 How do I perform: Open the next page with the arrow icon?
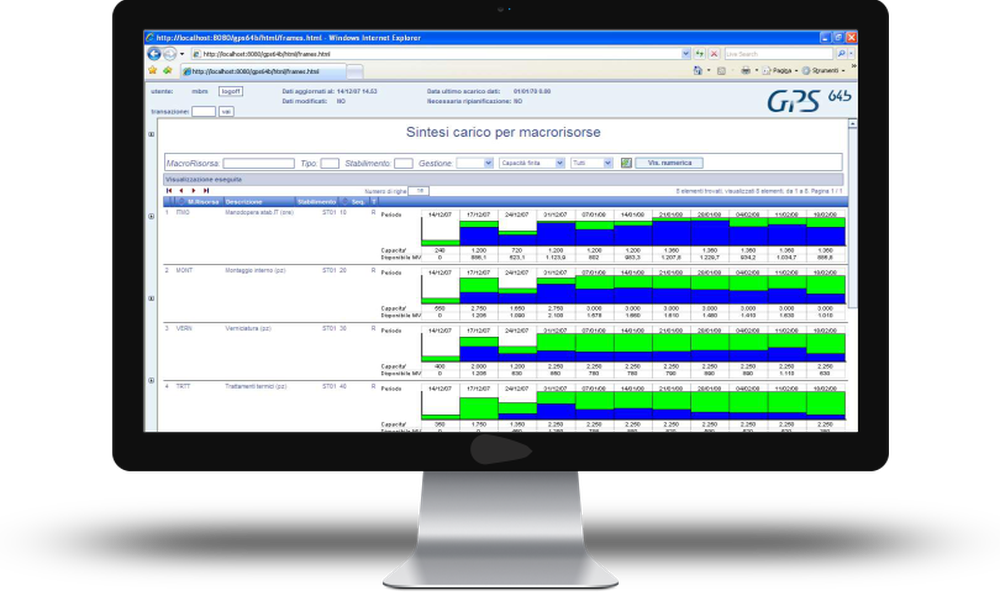pos(193,190)
